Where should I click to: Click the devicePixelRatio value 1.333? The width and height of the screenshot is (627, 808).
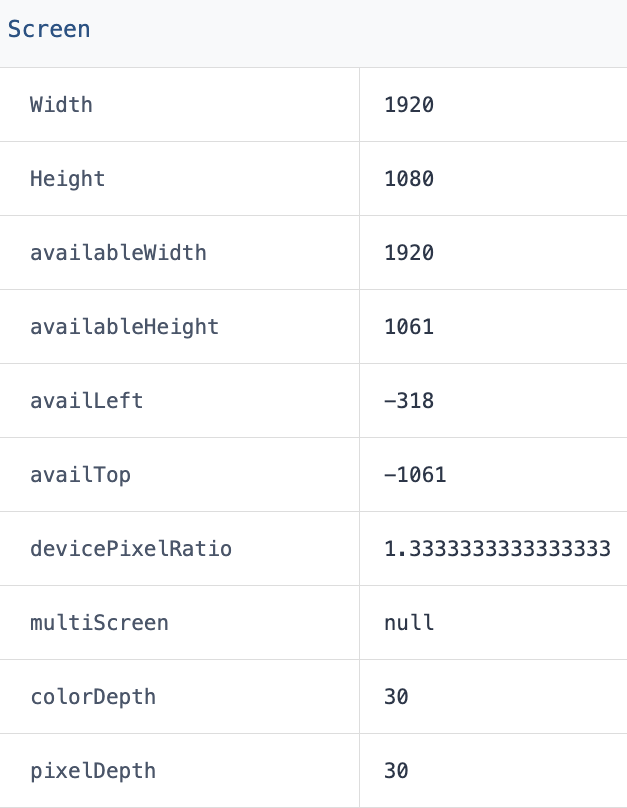pos(497,549)
